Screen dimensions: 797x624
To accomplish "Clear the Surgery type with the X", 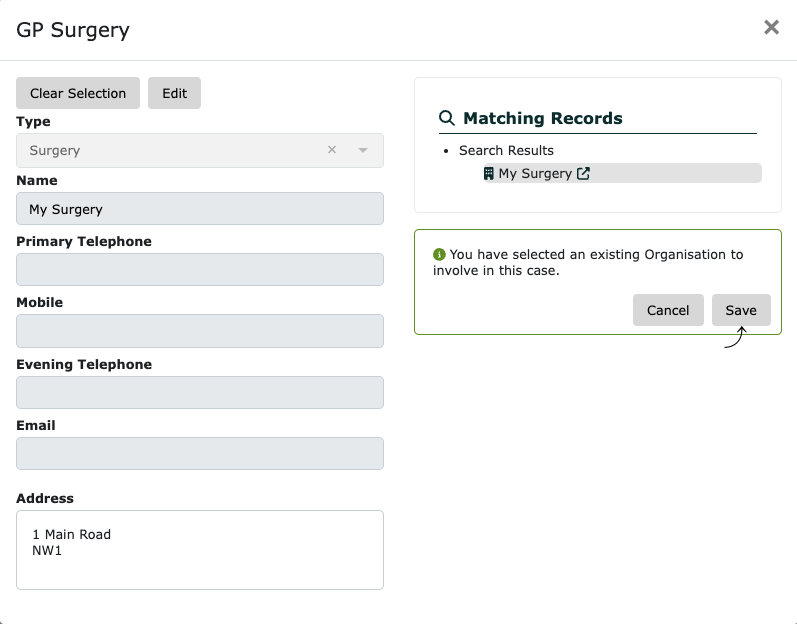I will [x=332, y=150].
